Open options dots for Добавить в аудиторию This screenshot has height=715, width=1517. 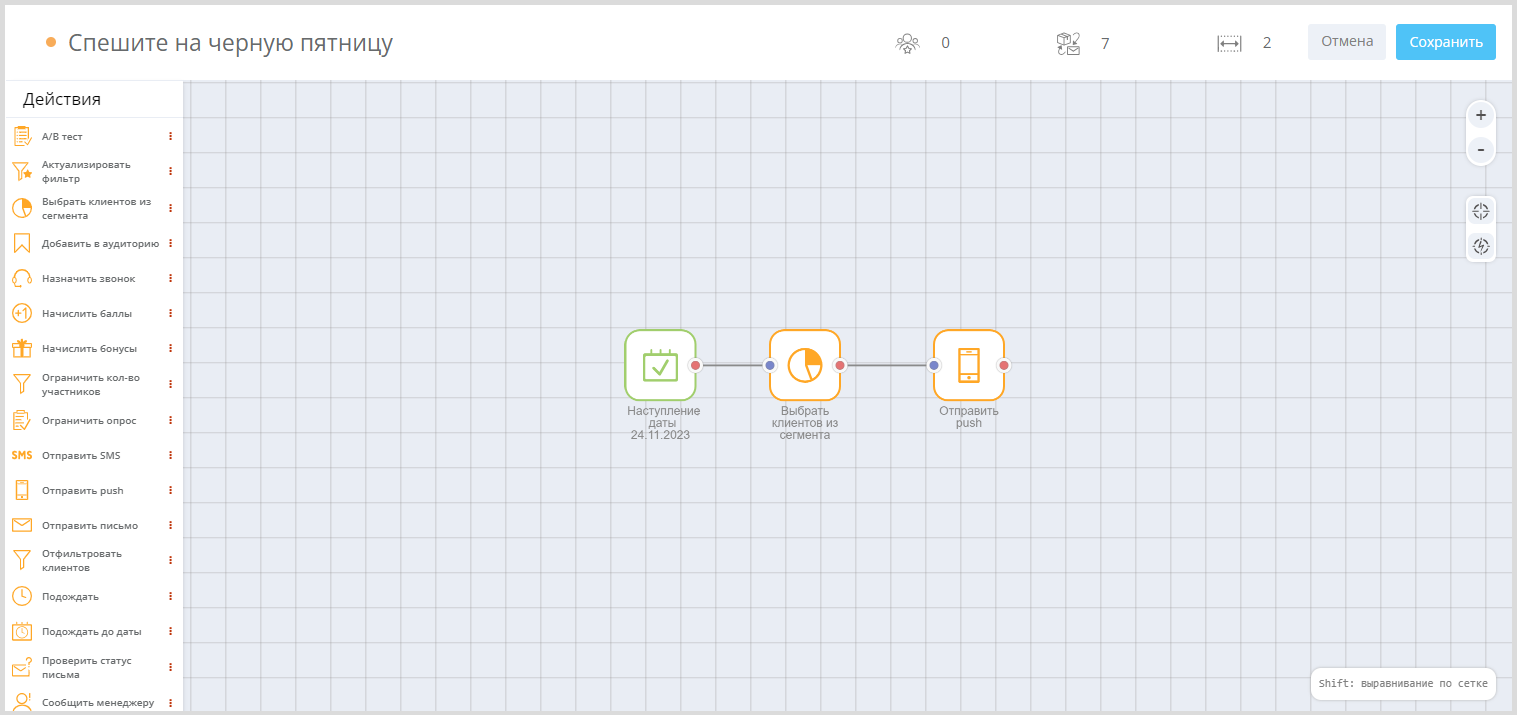point(170,243)
